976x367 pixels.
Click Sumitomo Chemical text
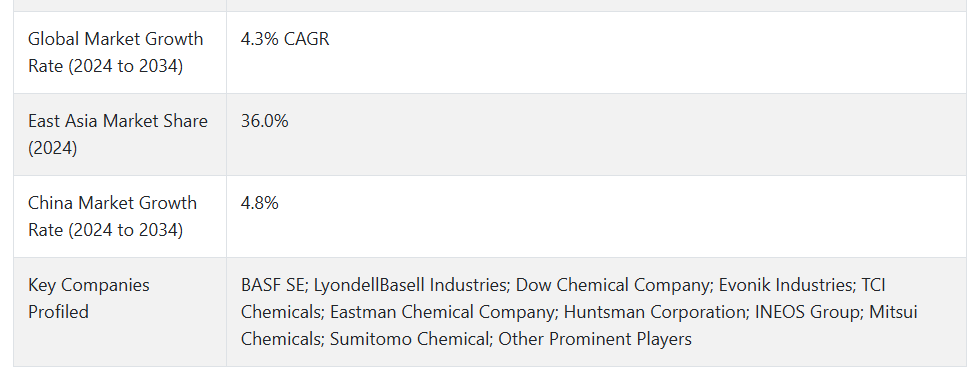click(x=410, y=339)
